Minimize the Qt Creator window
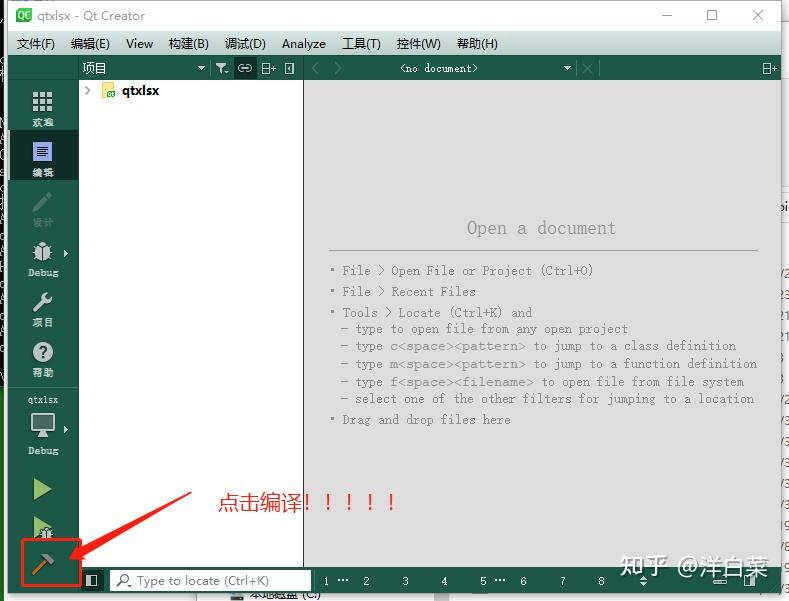The image size is (789, 601). pos(667,16)
